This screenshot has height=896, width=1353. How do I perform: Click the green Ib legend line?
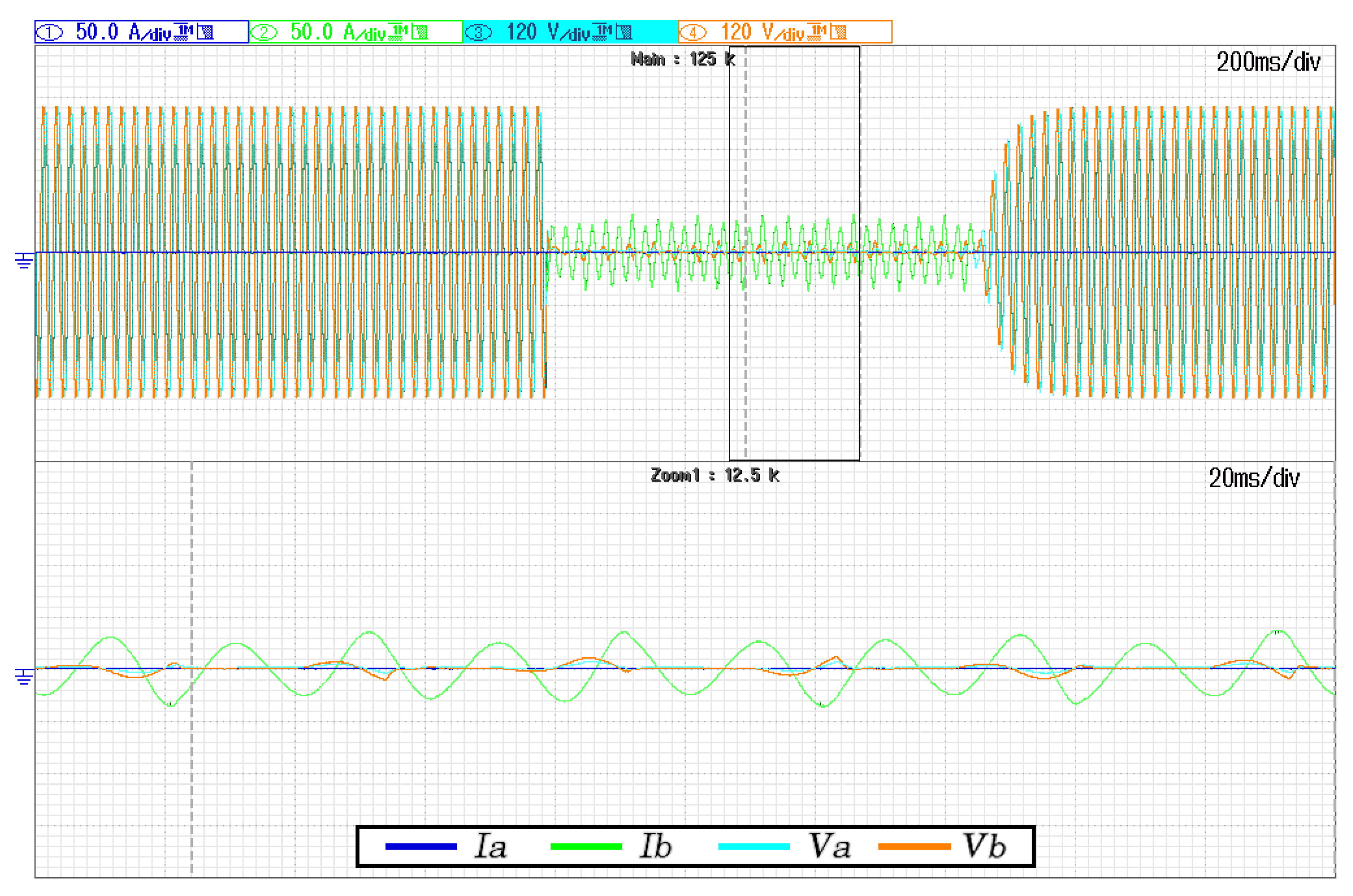click(586, 846)
